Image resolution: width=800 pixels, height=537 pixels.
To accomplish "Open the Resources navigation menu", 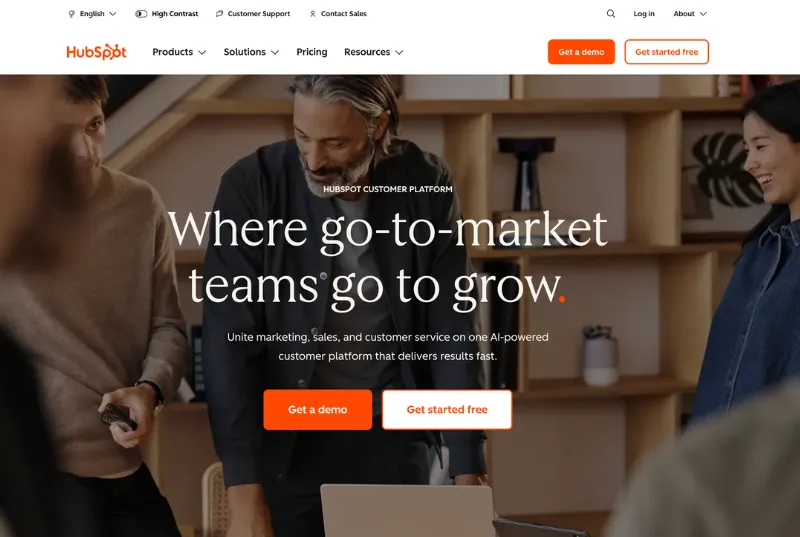I will pyautogui.click(x=373, y=52).
